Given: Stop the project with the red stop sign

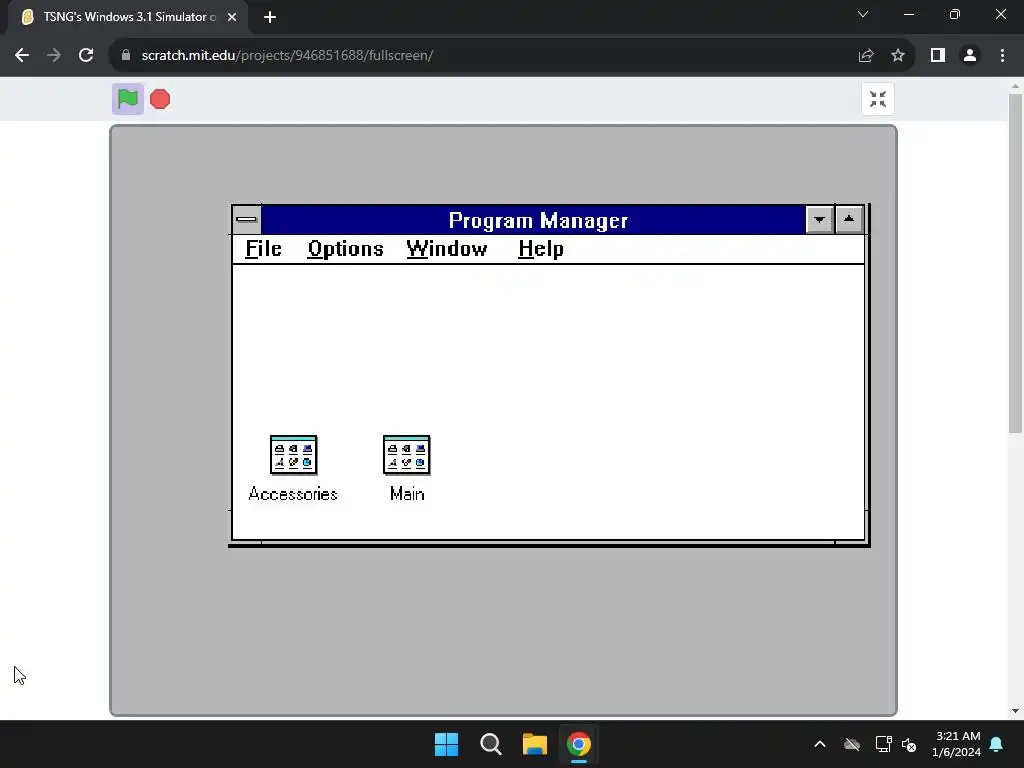Looking at the screenshot, I should click(x=160, y=99).
